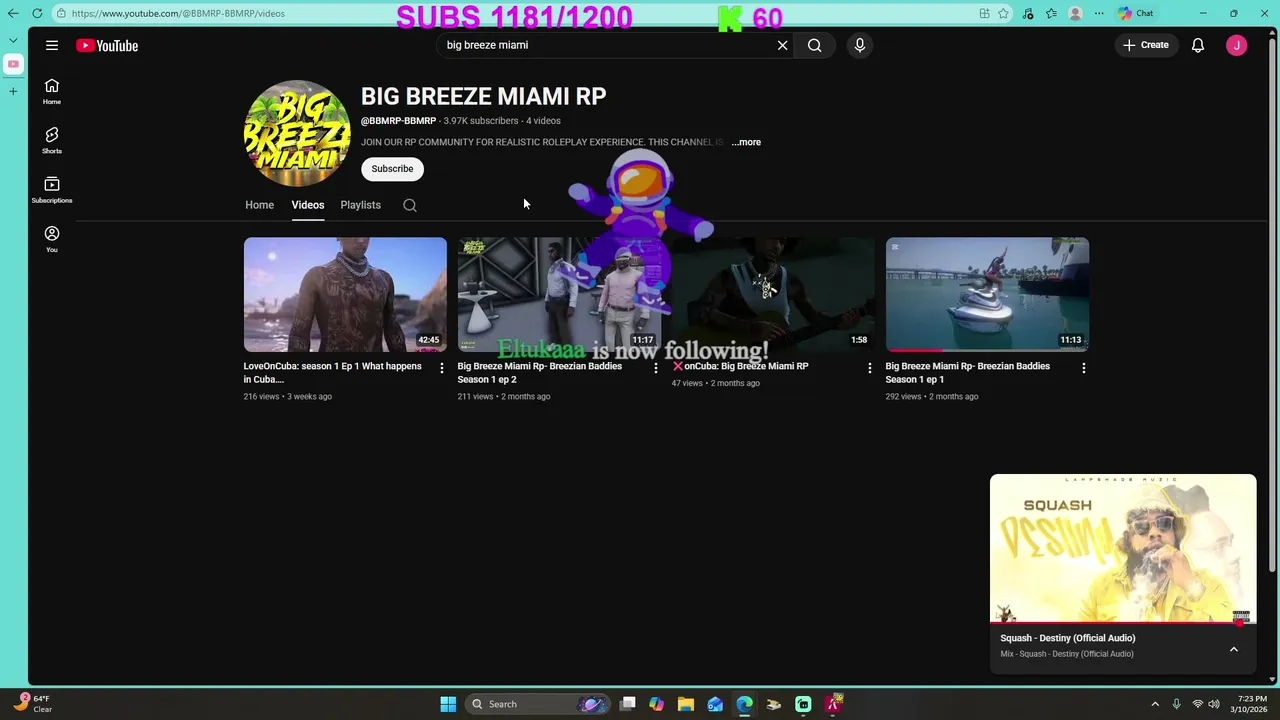The width and height of the screenshot is (1280, 720).
Task: Open Task View on the taskbar
Action: point(628,704)
